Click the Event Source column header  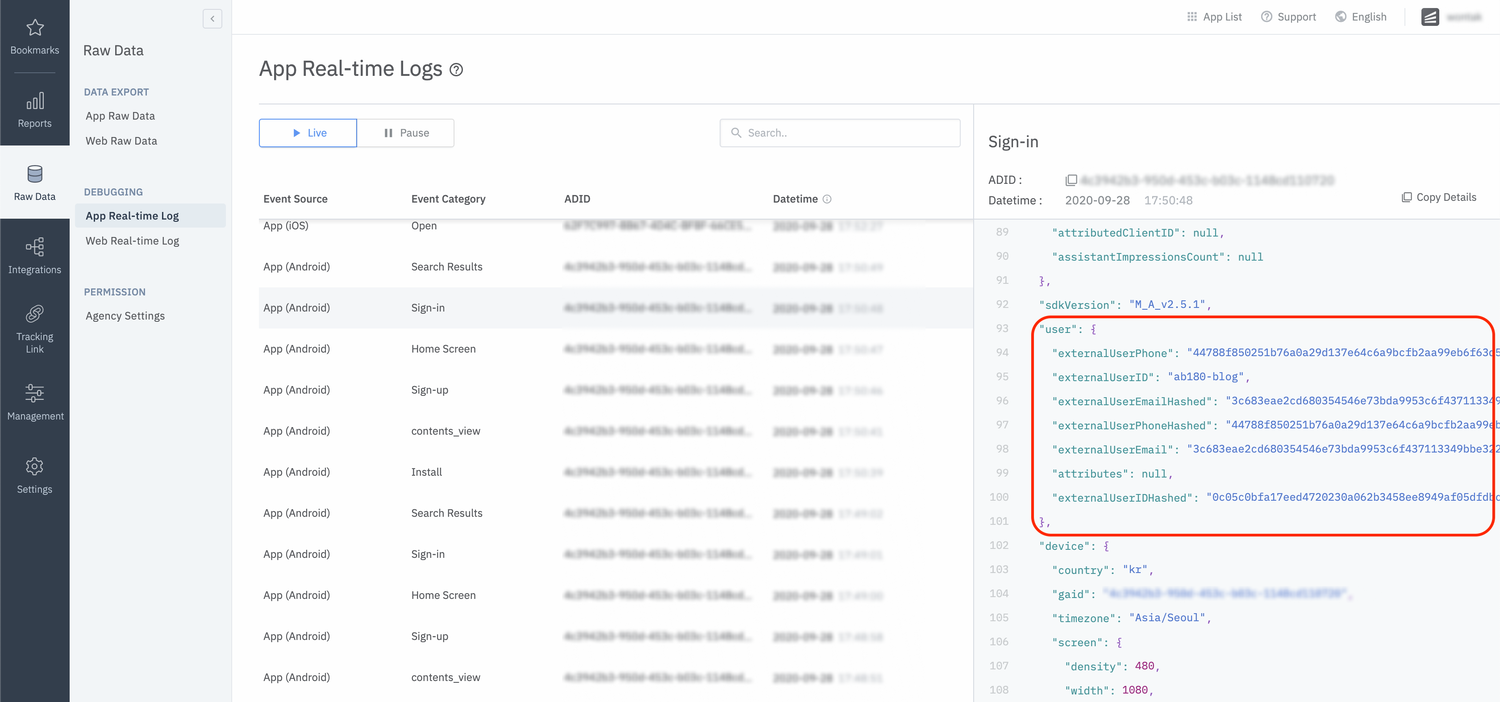click(x=295, y=199)
